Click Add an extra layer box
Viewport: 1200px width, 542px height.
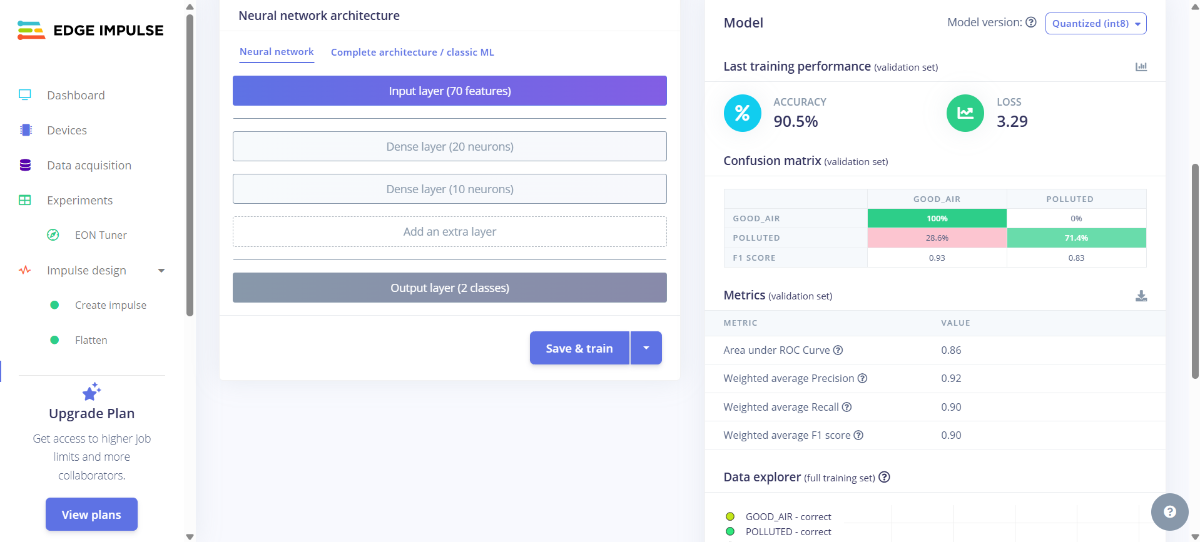pyautogui.click(x=449, y=231)
